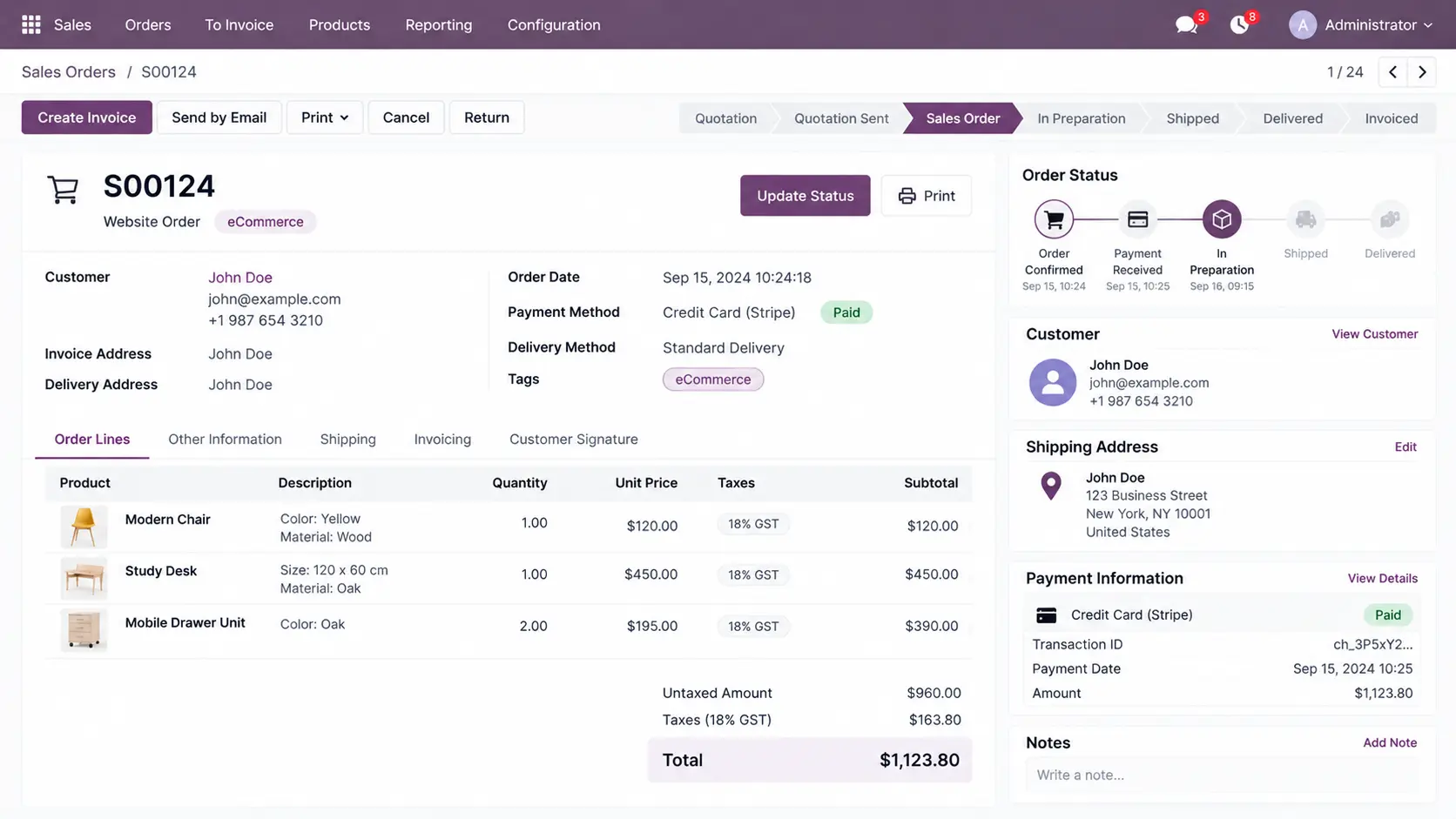
Task: Go to previous record arrow
Action: coord(1392,72)
